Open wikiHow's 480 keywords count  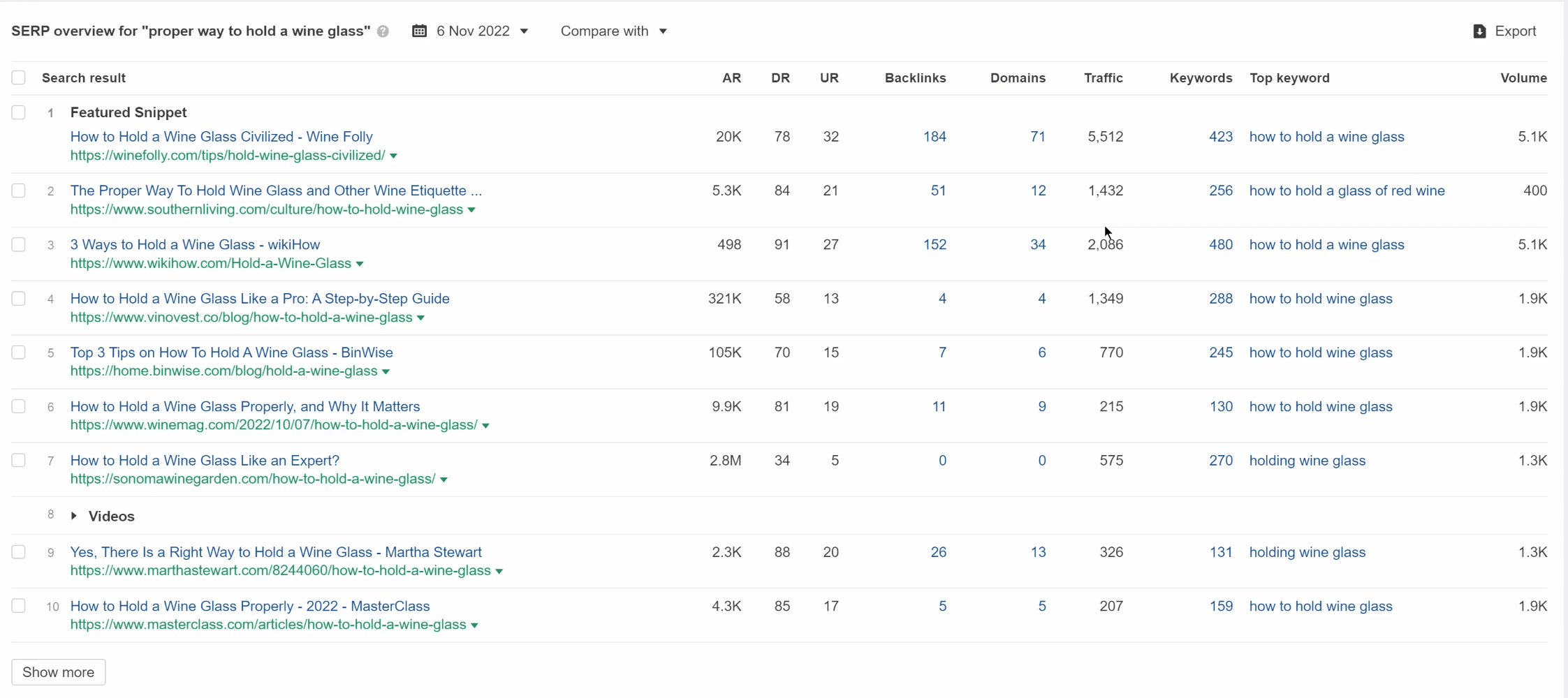1221,244
